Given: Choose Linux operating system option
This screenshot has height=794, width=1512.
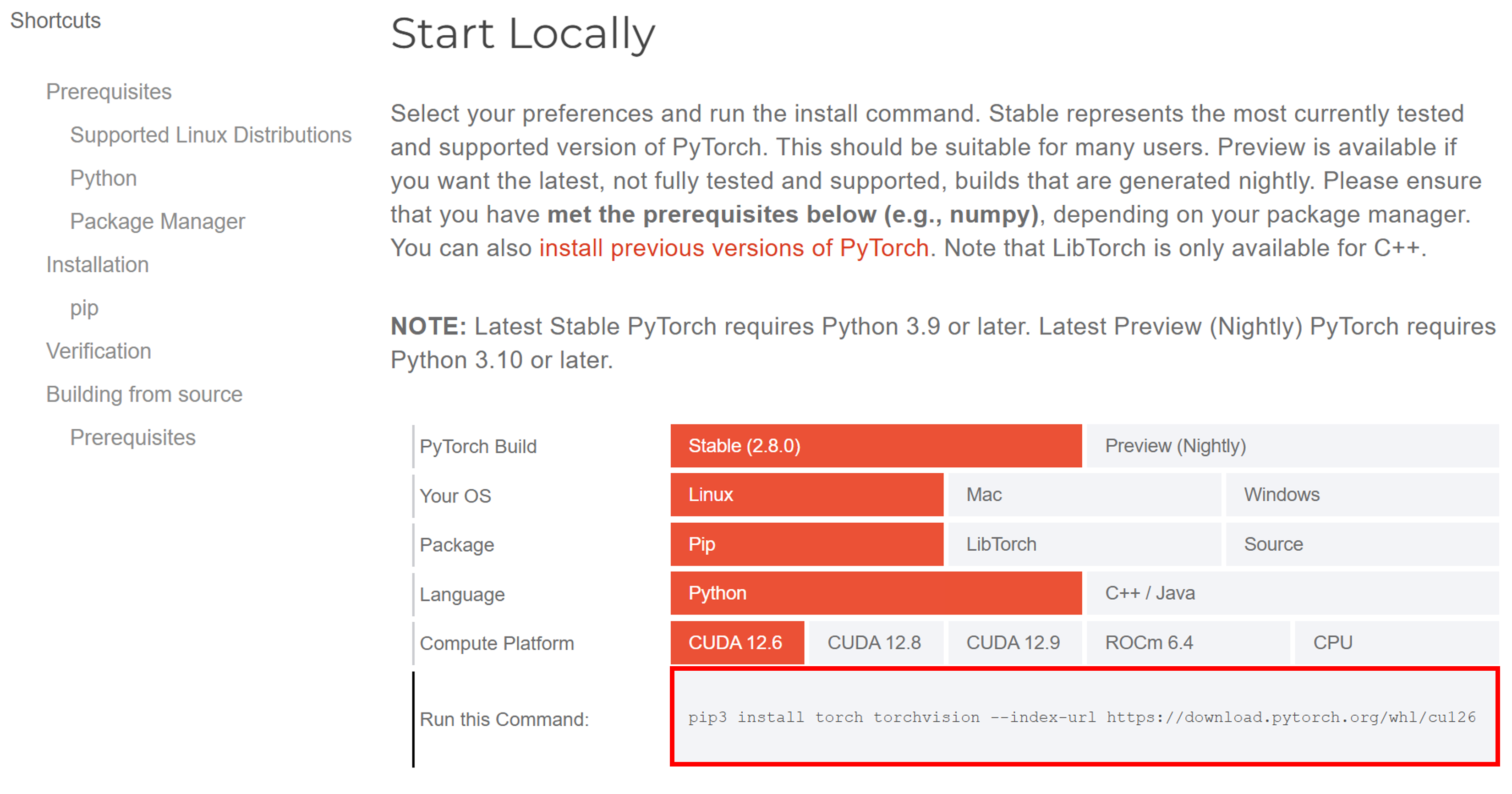Looking at the screenshot, I should (x=806, y=495).
